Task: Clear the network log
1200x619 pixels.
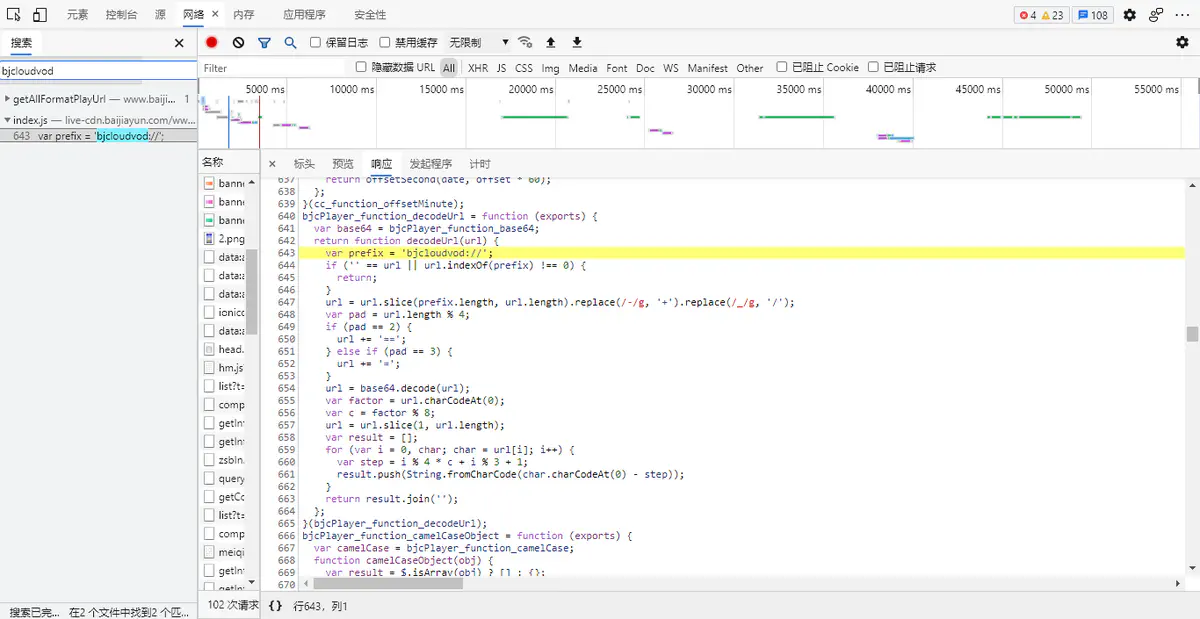Action: point(238,43)
